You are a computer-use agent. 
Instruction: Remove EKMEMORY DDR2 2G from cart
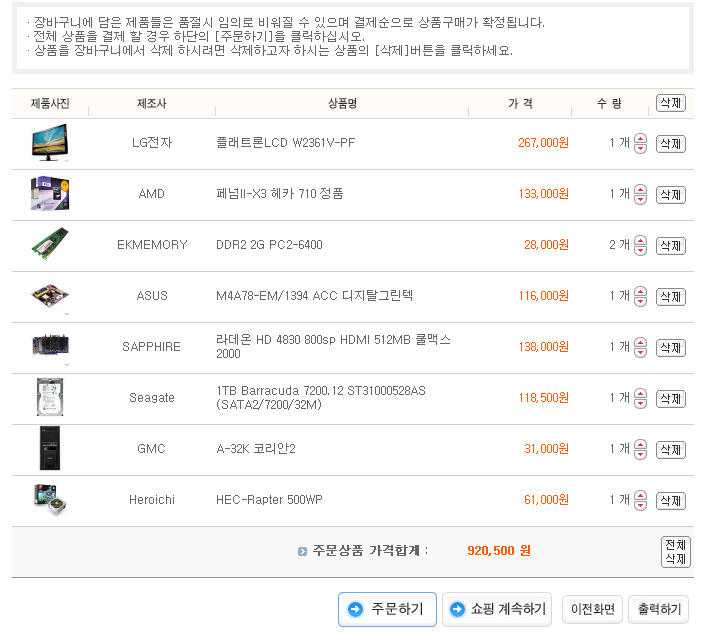click(670, 246)
